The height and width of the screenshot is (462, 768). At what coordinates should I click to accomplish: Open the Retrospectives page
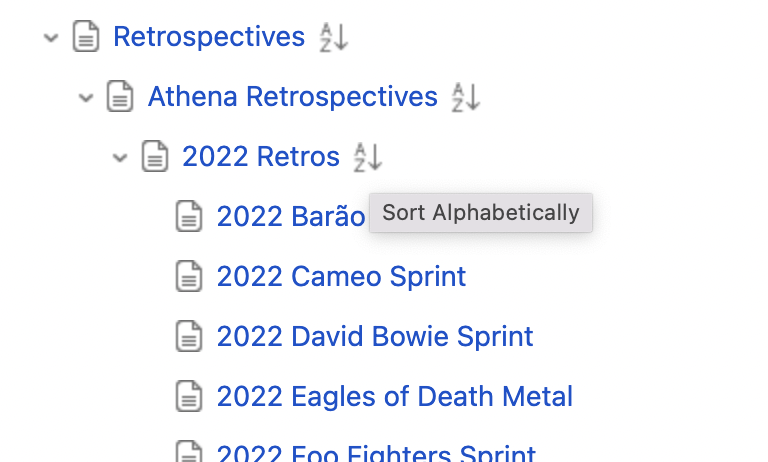pos(209,37)
